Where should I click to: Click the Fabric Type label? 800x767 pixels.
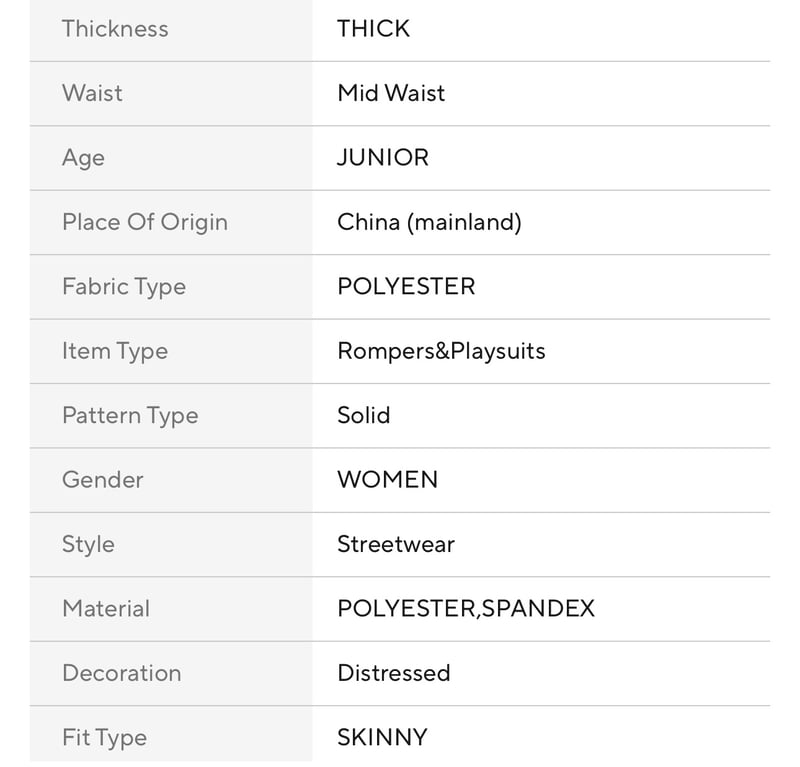124,287
